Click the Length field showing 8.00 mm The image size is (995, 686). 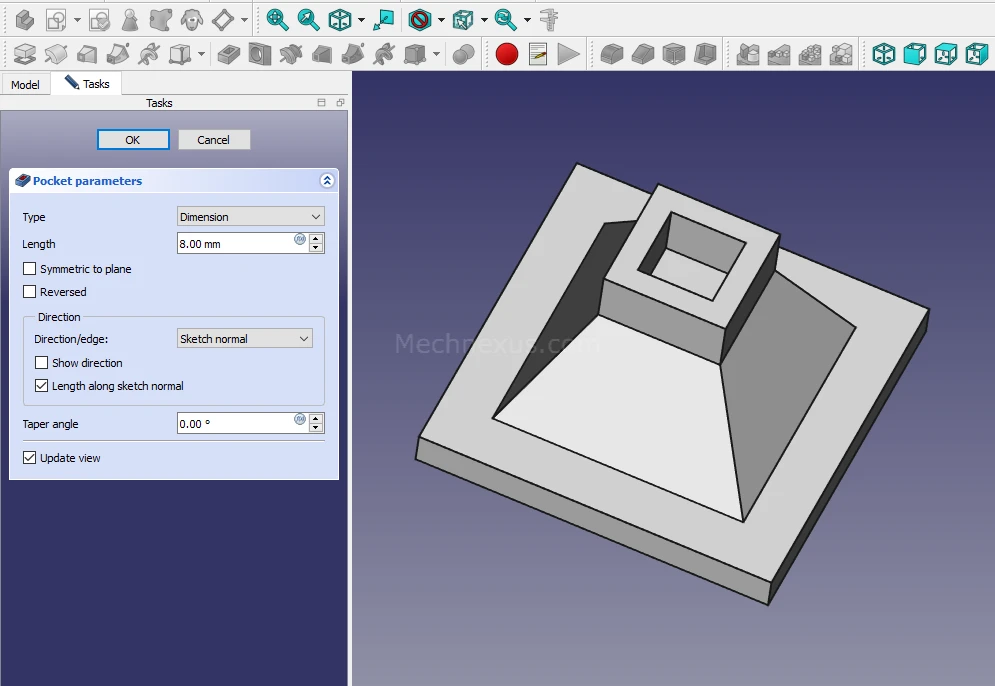click(x=235, y=244)
